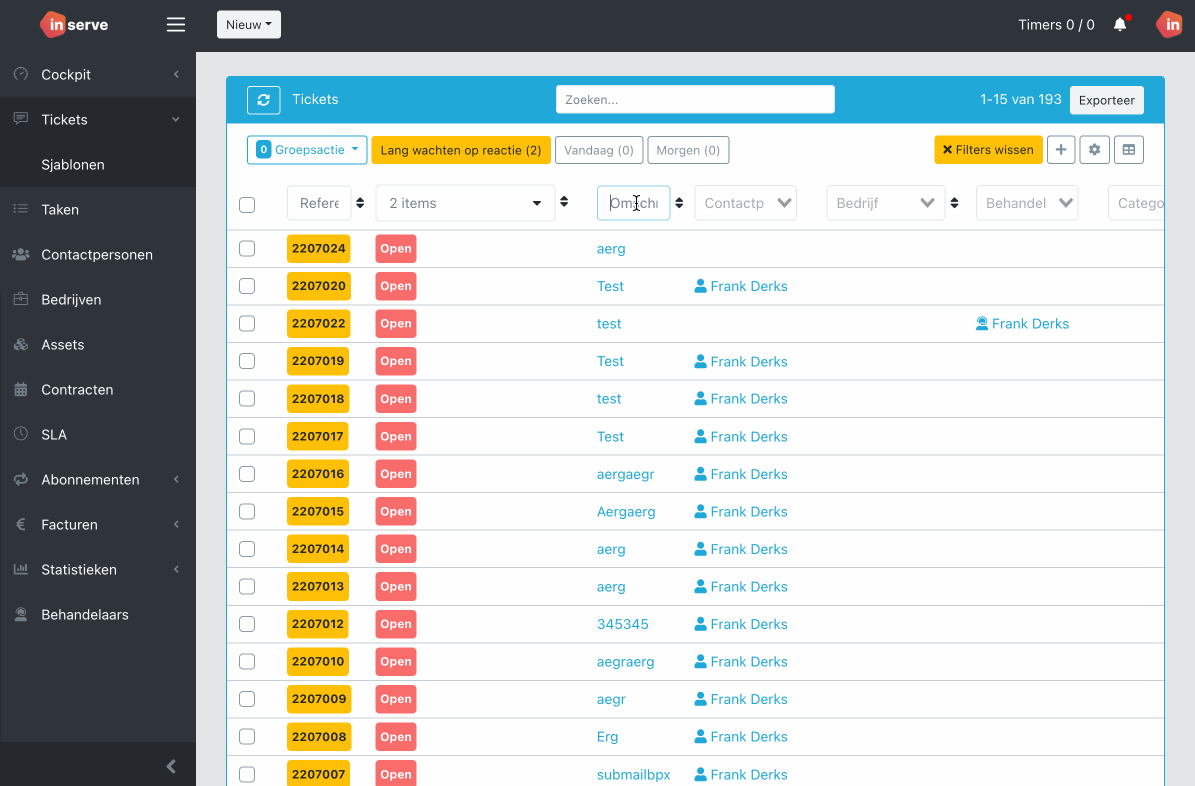This screenshot has height=786, width=1195.
Task: Click the Exporteer button
Action: point(1107,100)
